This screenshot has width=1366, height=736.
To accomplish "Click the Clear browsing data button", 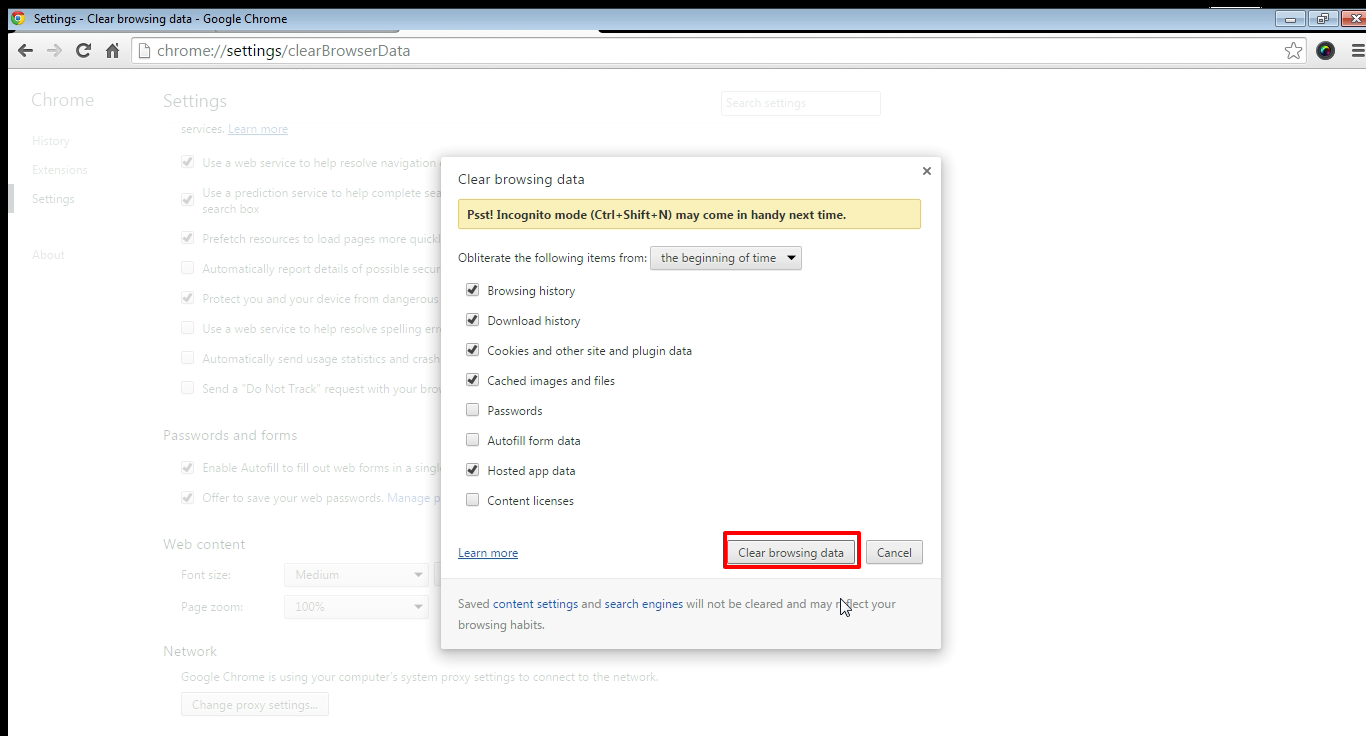I will [791, 553].
